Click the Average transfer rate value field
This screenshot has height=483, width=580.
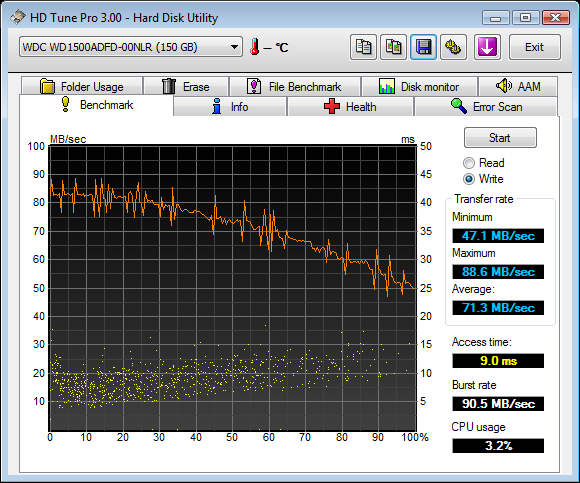pyautogui.click(x=498, y=307)
